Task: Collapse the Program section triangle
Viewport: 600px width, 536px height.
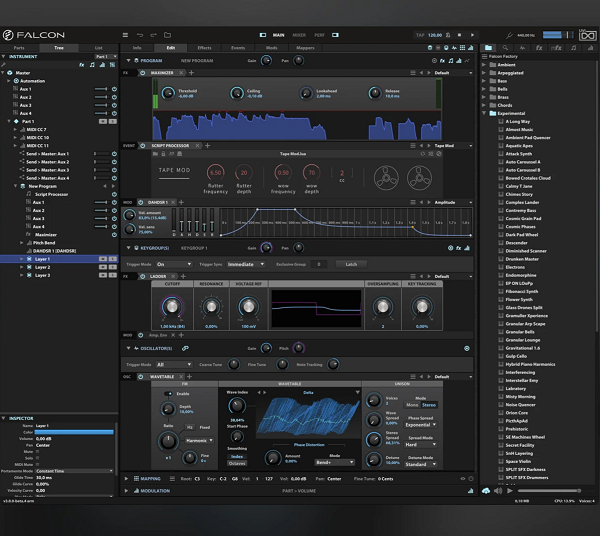Action: pyautogui.click(x=129, y=60)
